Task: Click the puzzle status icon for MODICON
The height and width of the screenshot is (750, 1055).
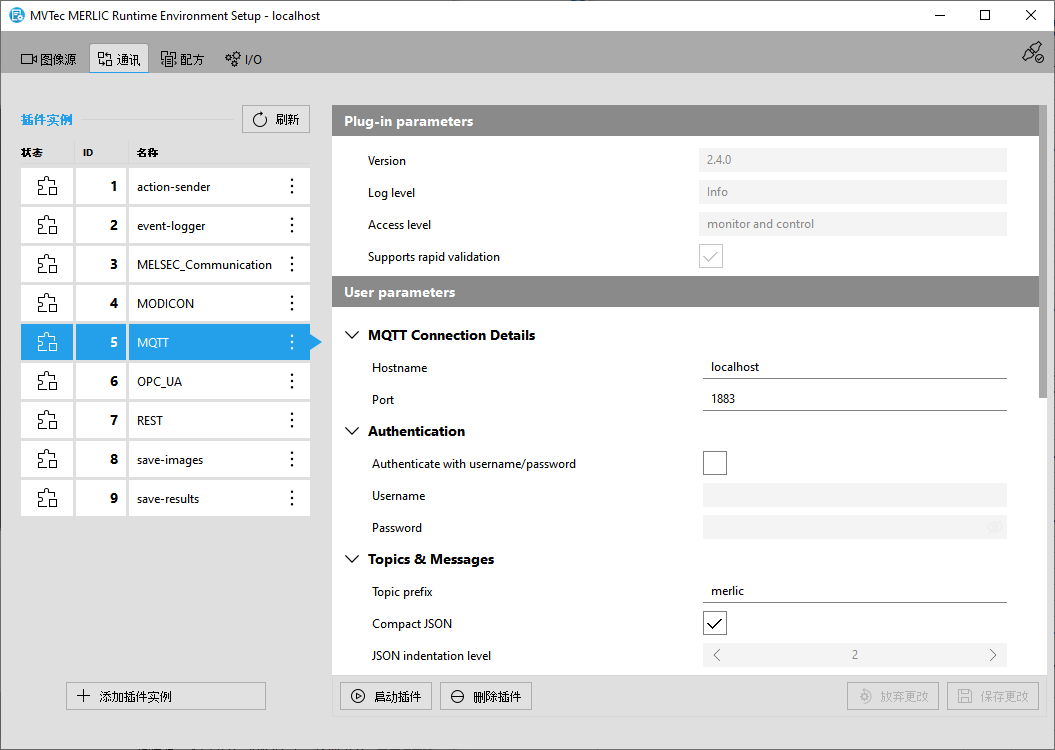Action: click(47, 304)
